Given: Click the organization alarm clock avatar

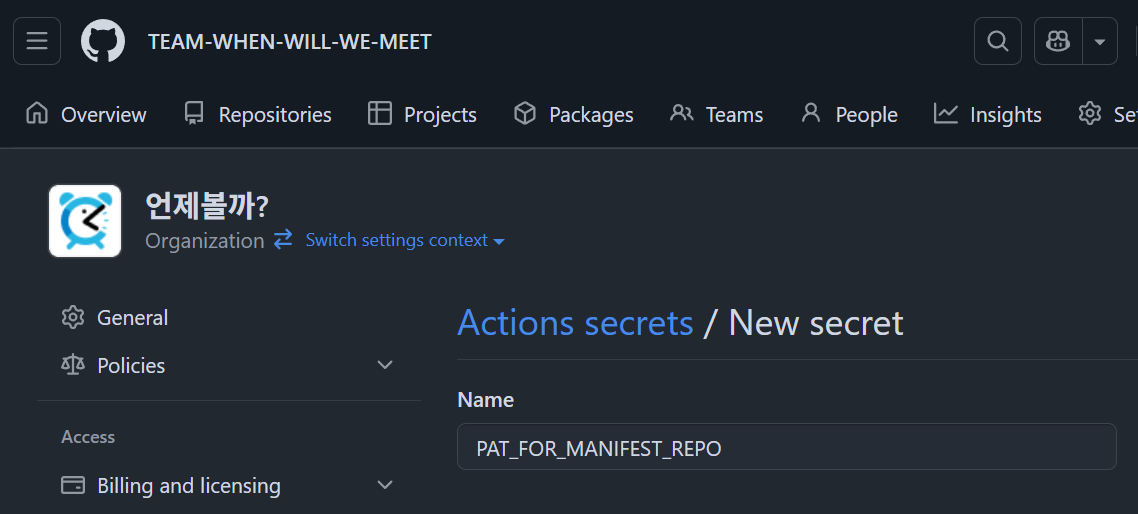Looking at the screenshot, I should [85, 221].
